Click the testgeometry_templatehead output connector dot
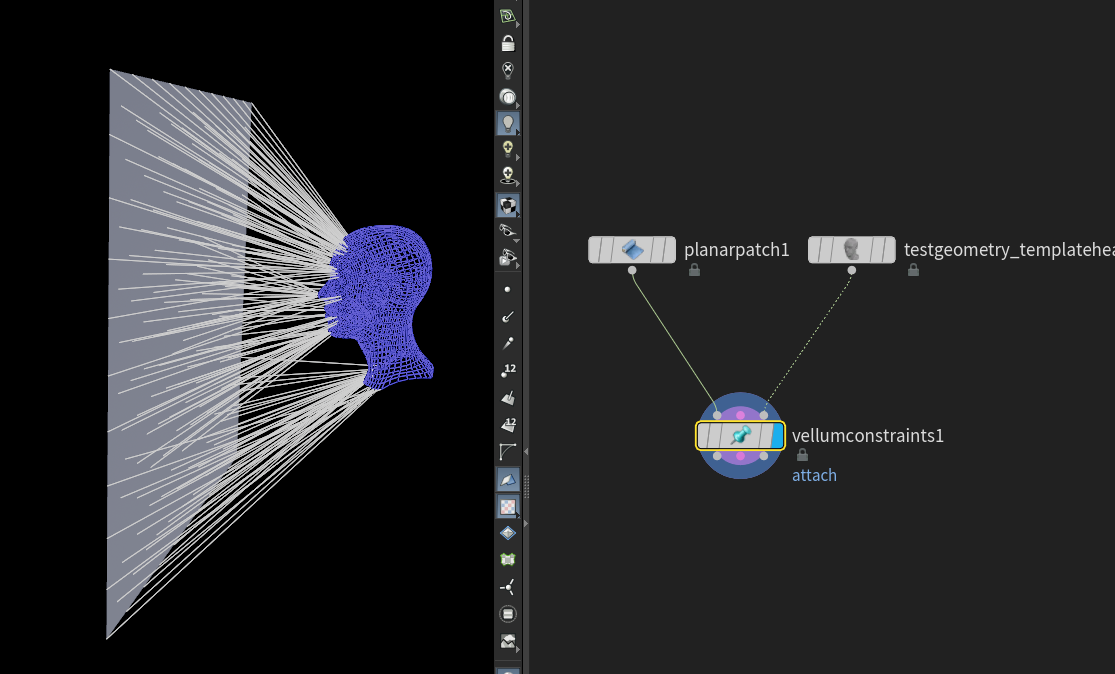Image resolution: width=1115 pixels, height=674 pixels. (852, 270)
